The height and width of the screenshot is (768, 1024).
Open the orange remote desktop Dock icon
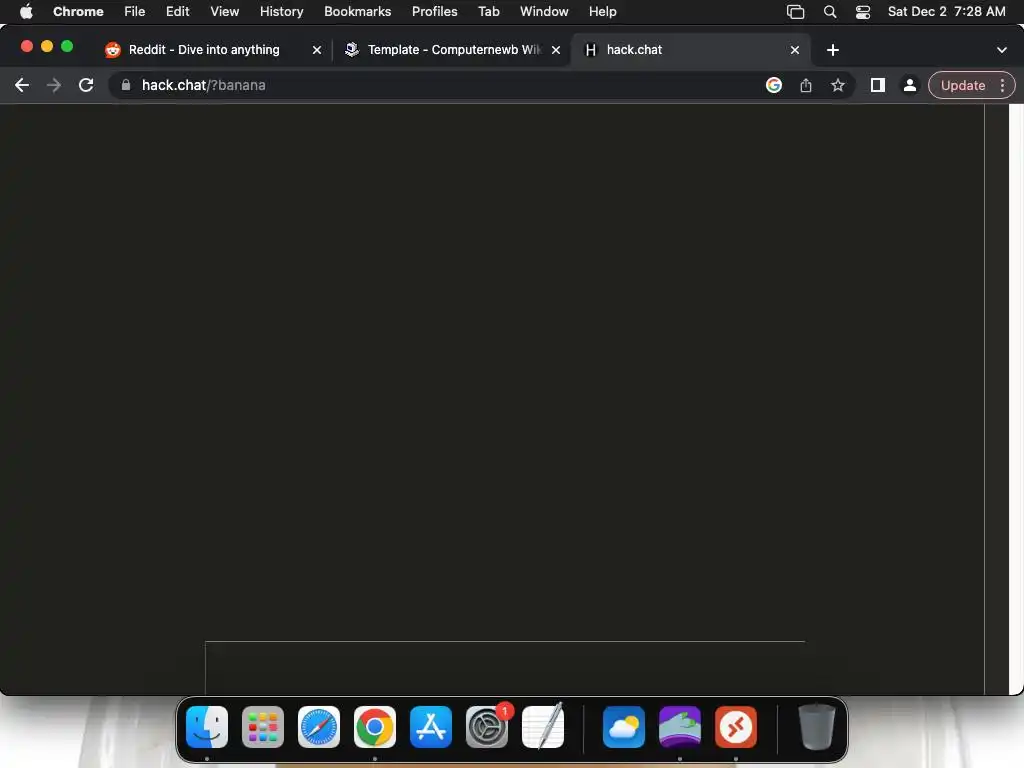[x=736, y=727]
